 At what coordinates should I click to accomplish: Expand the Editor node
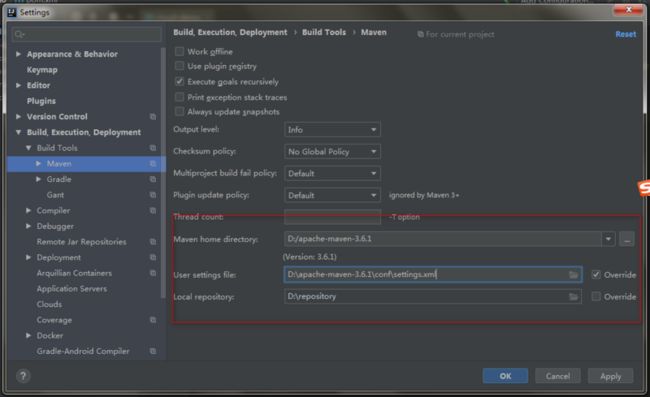pyautogui.click(x=18, y=85)
